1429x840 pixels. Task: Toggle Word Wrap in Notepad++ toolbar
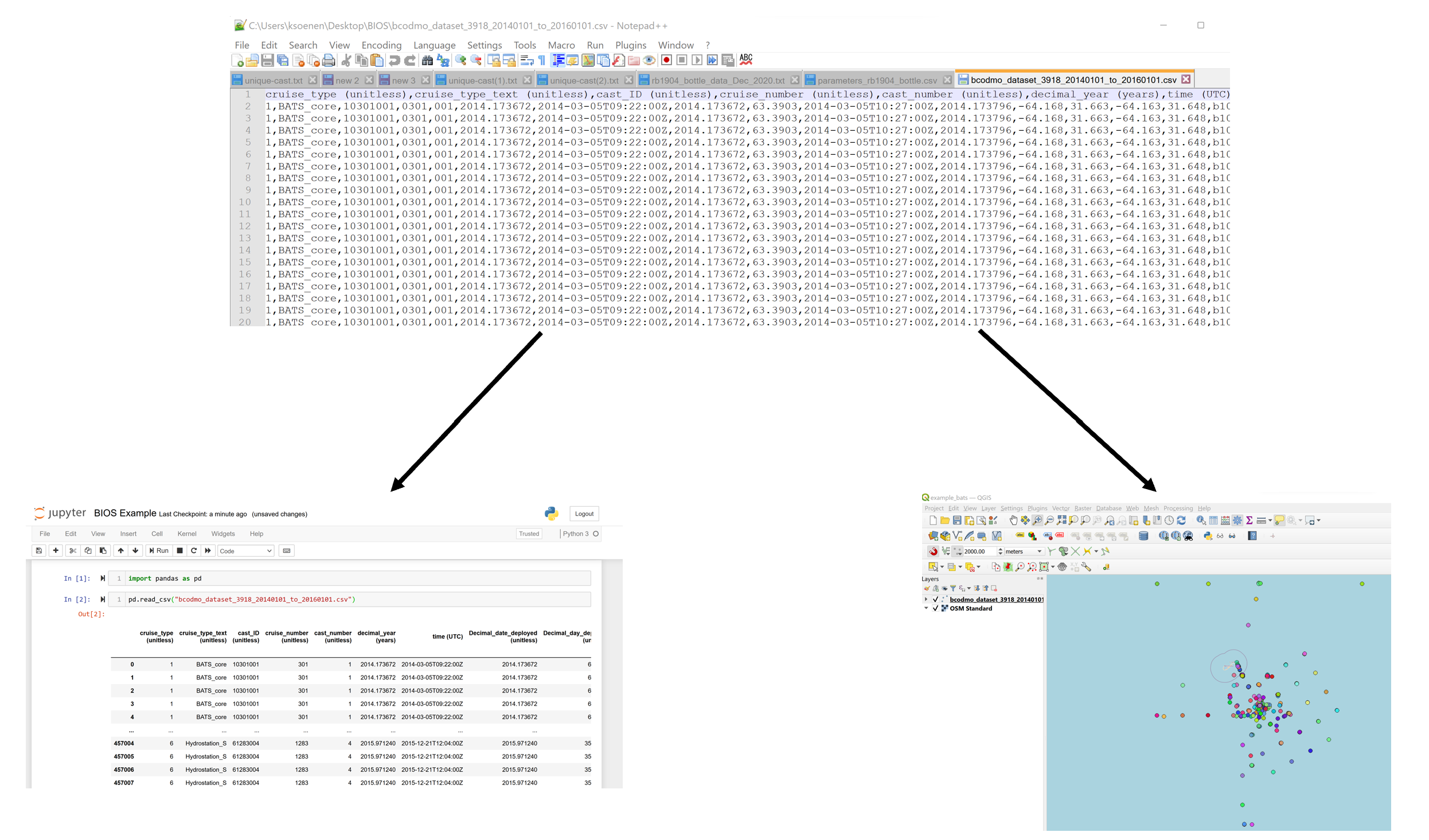(x=527, y=60)
